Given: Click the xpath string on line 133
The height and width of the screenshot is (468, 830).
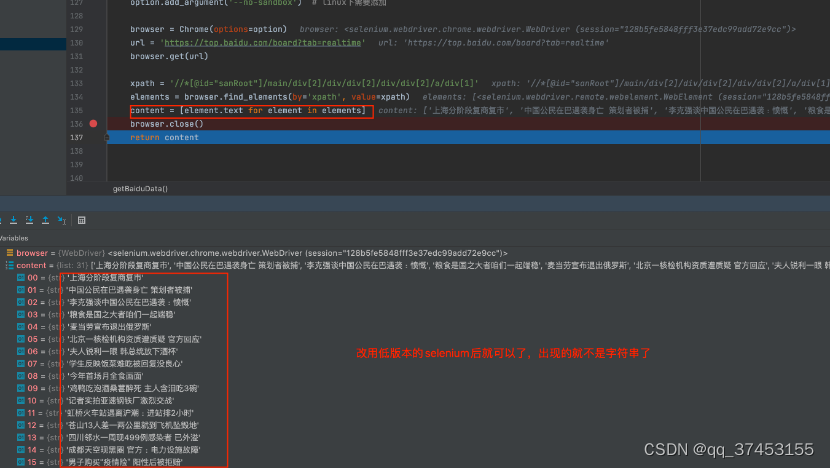Looking at the screenshot, I should [324, 83].
